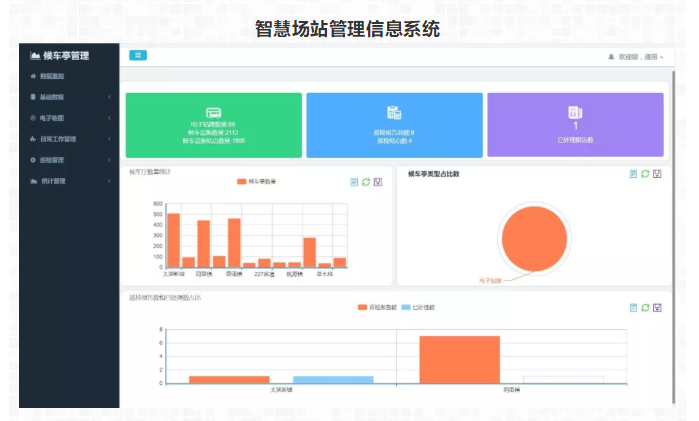Expand the chevron beside 基础数据
Image resolution: width=699 pixels, height=421 pixels.
click(x=109, y=97)
